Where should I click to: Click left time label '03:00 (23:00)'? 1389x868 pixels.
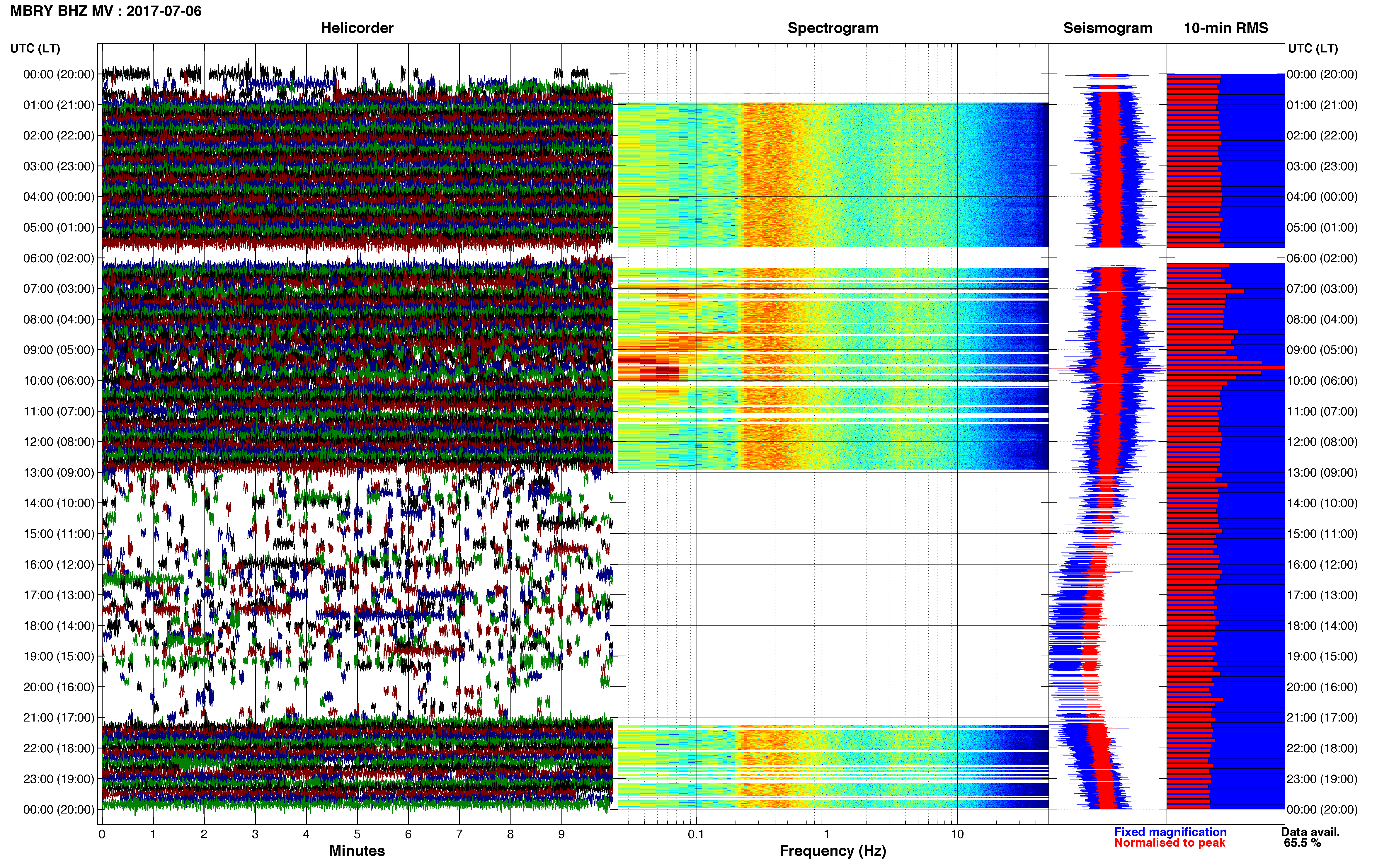(x=59, y=166)
